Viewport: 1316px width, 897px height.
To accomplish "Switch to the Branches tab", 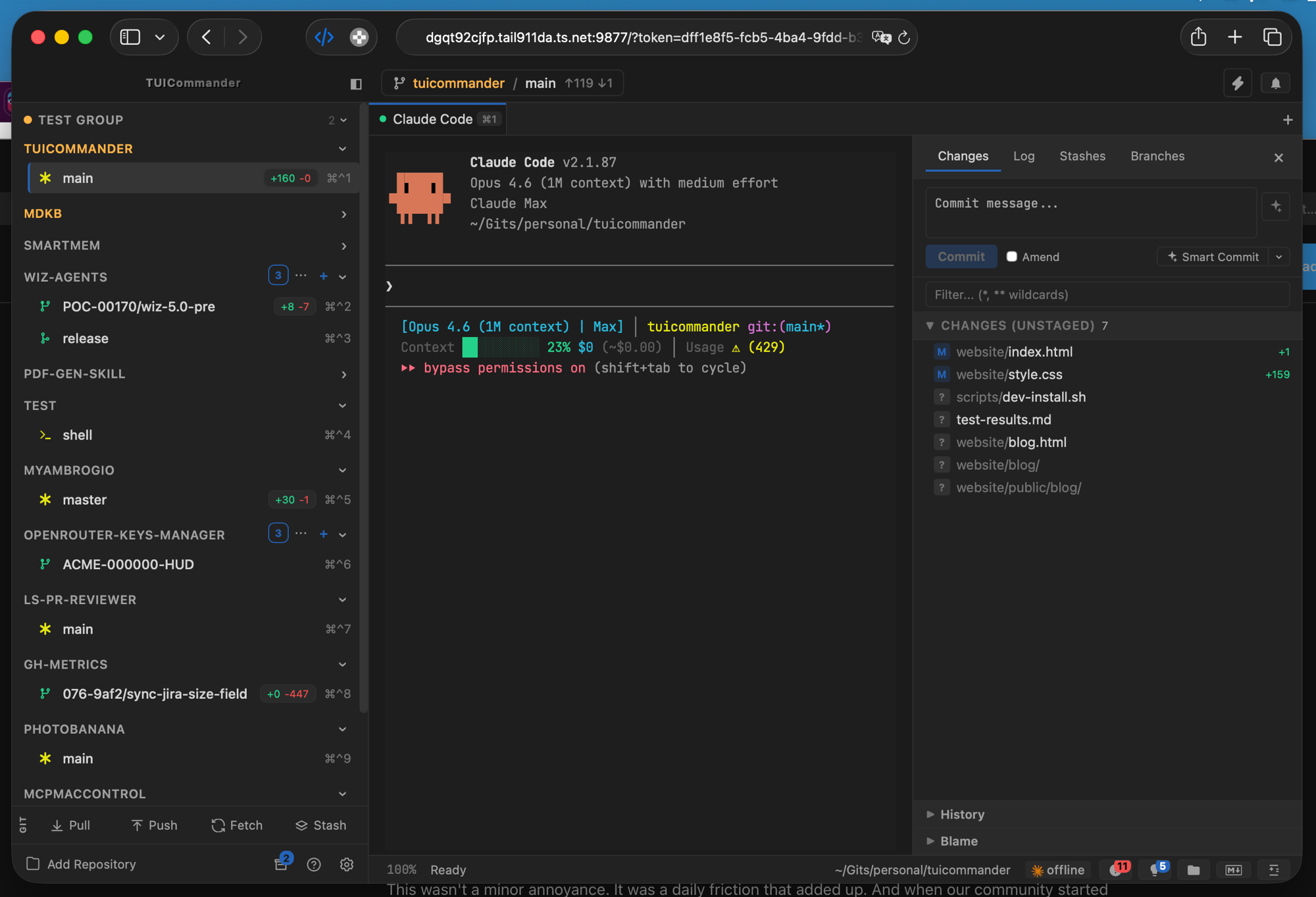I will (x=1157, y=156).
